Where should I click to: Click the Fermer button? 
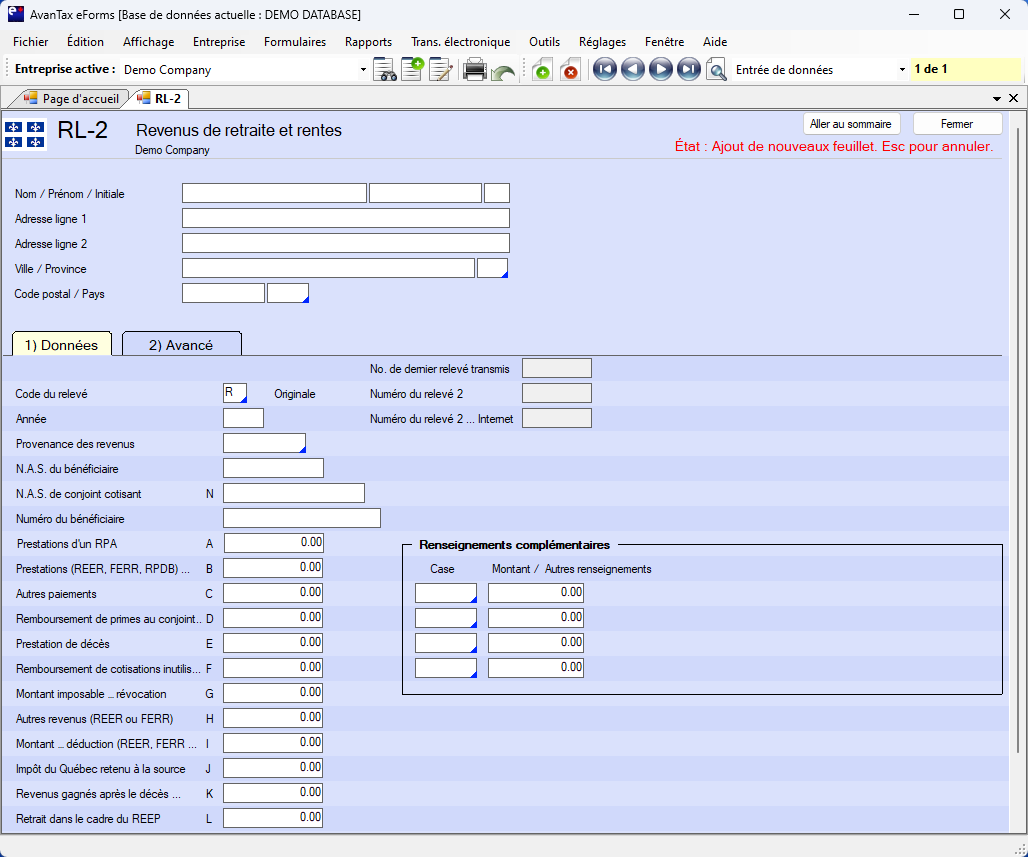click(957, 124)
